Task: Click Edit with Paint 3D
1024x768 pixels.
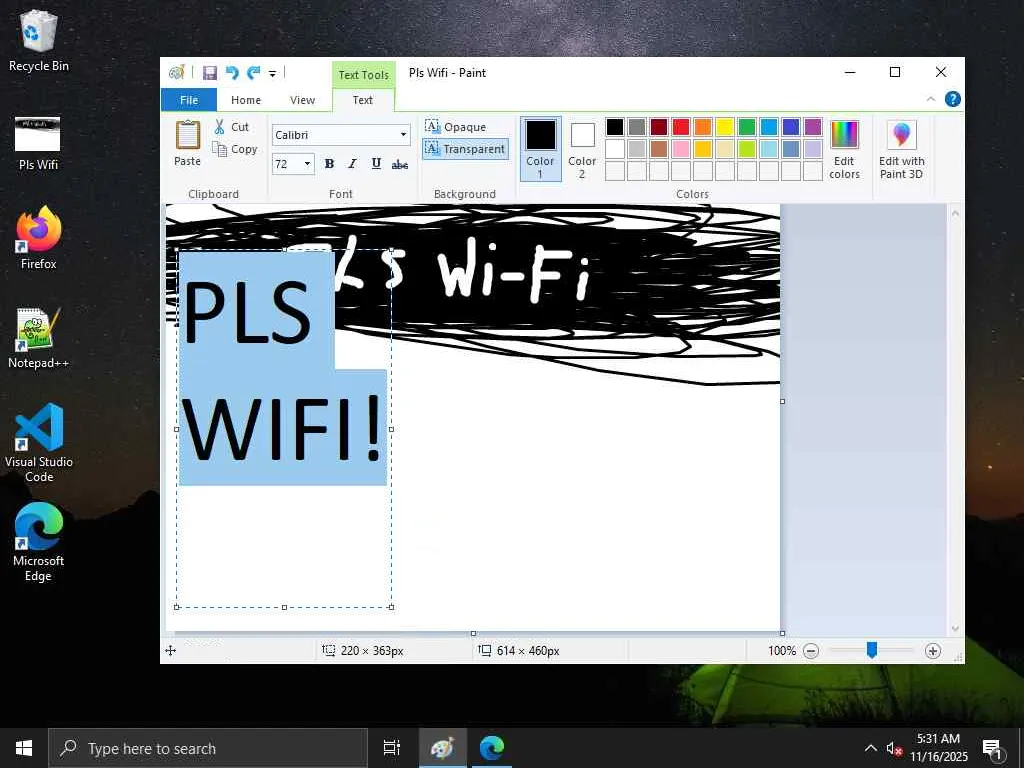Action: [901, 149]
